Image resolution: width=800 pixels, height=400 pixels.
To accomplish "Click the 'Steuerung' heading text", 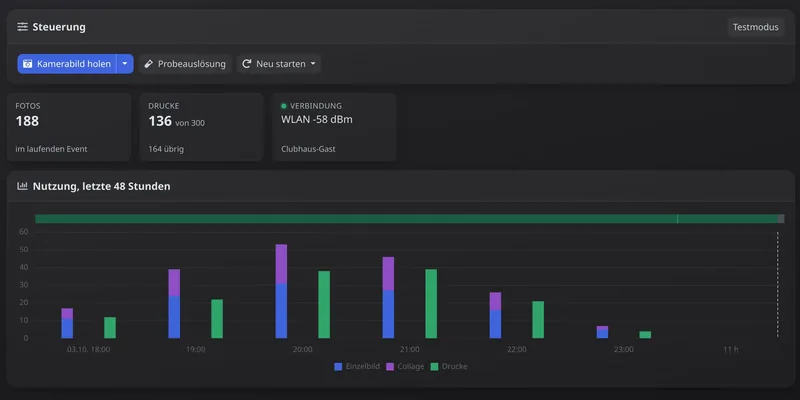I will pos(59,27).
